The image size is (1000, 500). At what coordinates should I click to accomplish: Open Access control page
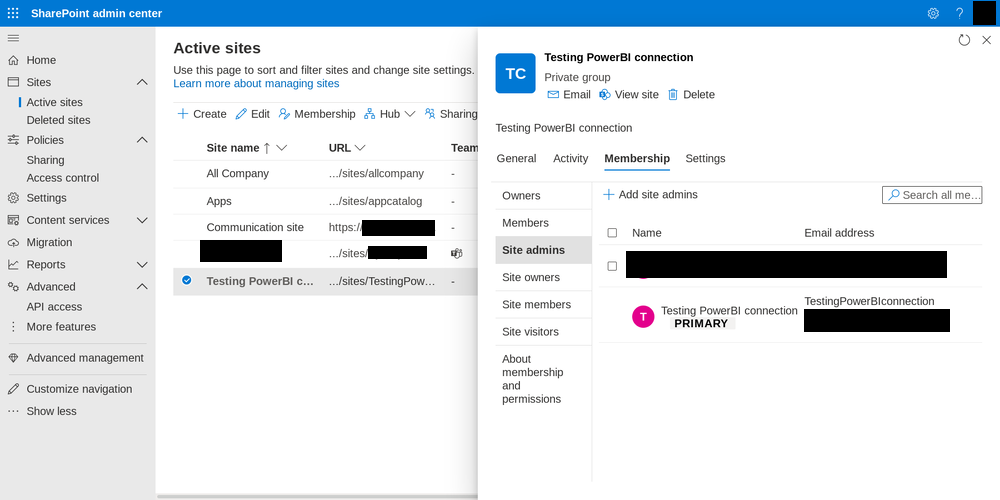tap(62, 178)
